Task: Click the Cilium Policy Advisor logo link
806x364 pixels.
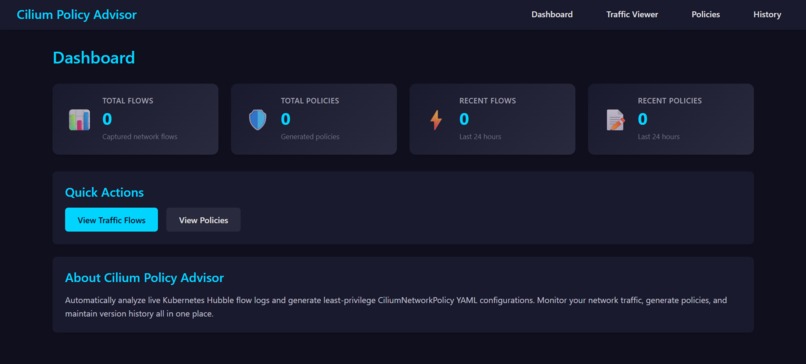Action: point(77,14)
